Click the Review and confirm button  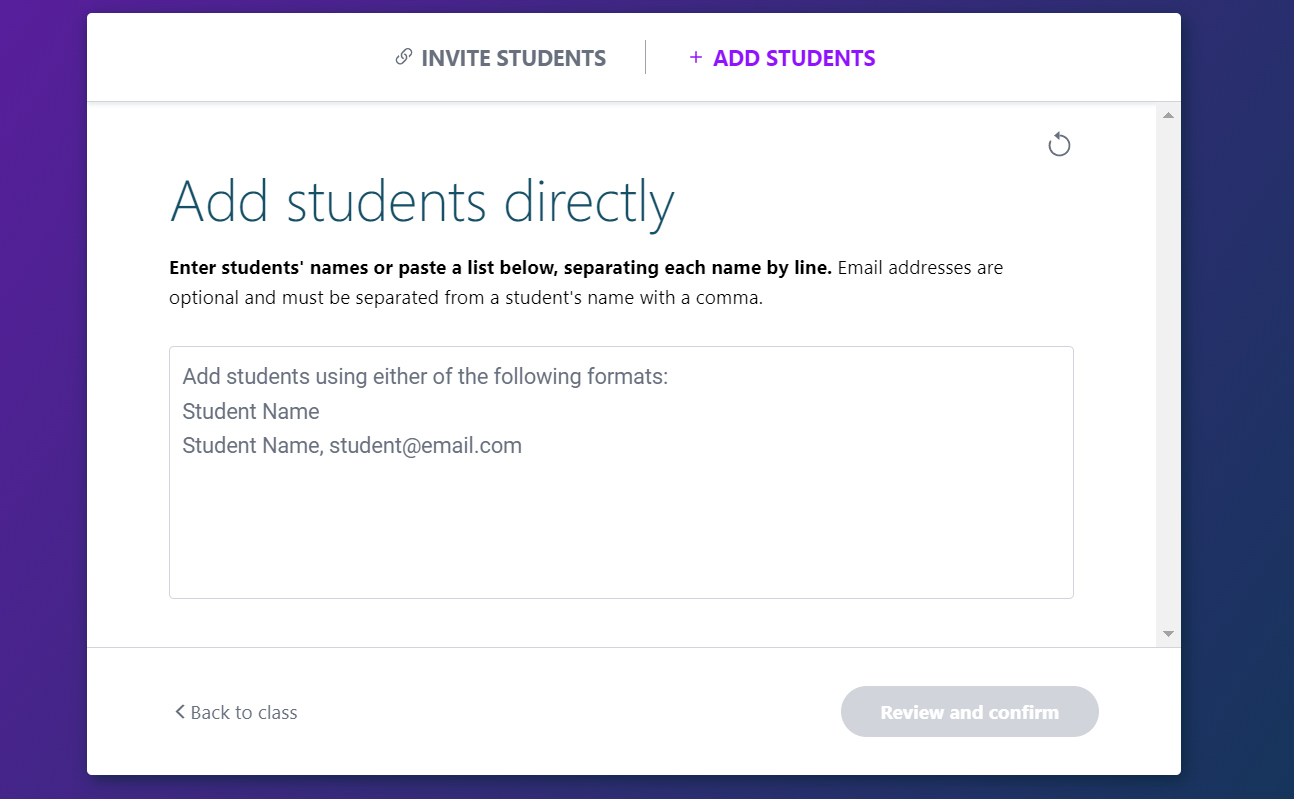click(x=969, y=712)
